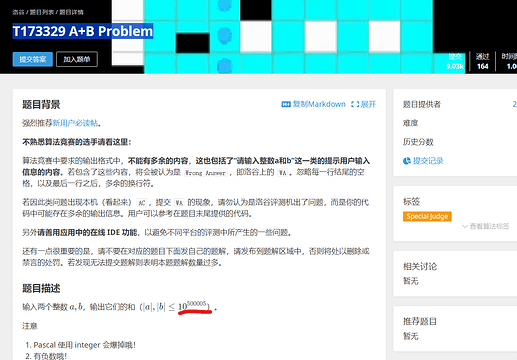The width and height of the screenshot is (517, 360).
Task: Click the blue 提交答案 submit button
Action: [33, 59]
